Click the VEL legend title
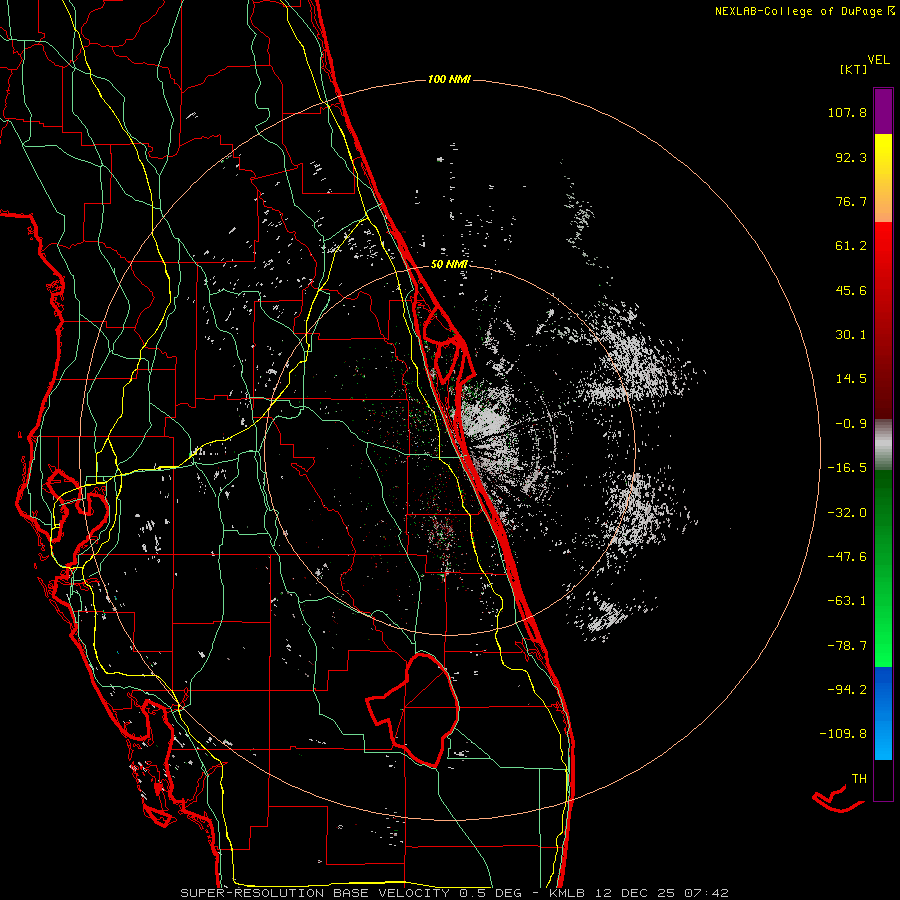This screenshot has width=900, height=900. point(878,60)
